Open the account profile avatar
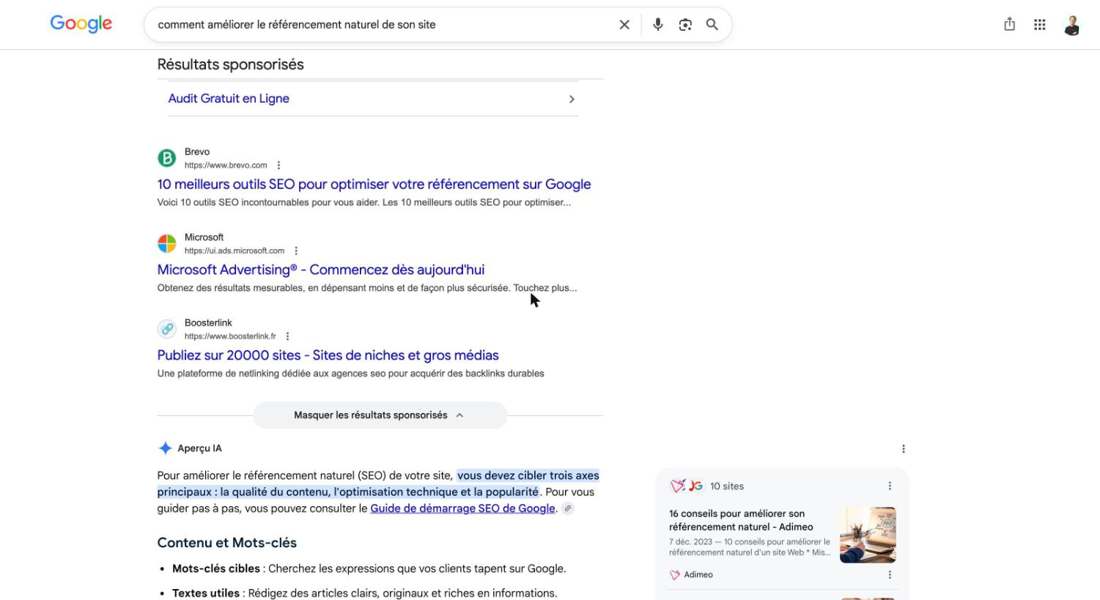 click(x=1071, y=25)
